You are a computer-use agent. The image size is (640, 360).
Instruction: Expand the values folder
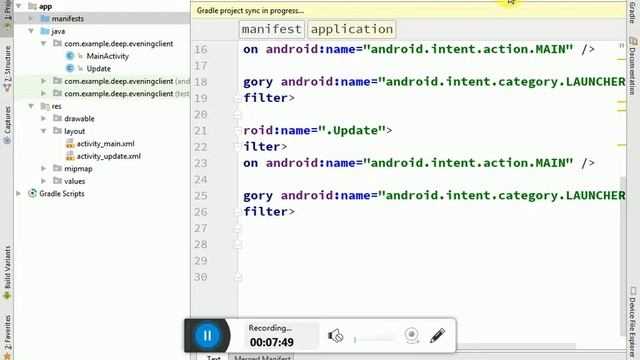[x=44, y=181]
